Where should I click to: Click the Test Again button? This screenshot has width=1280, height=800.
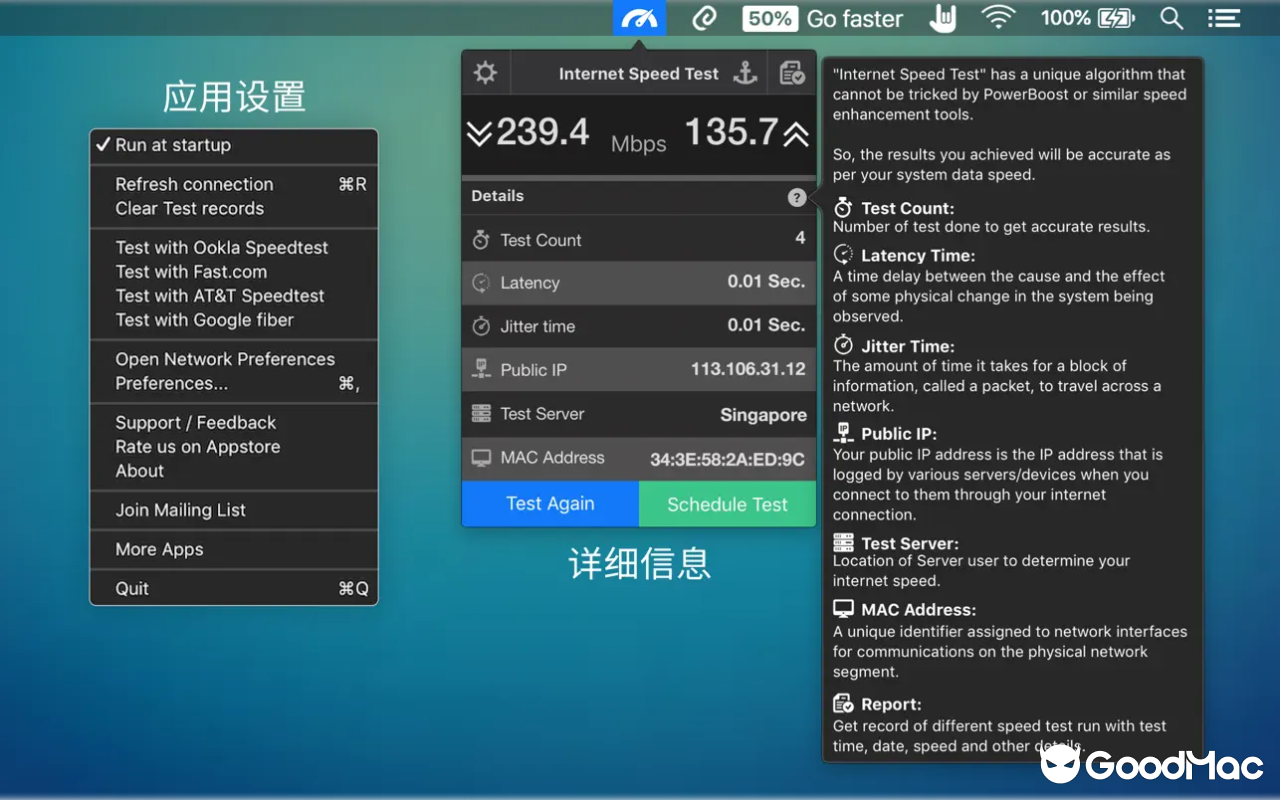coord(550,504)
